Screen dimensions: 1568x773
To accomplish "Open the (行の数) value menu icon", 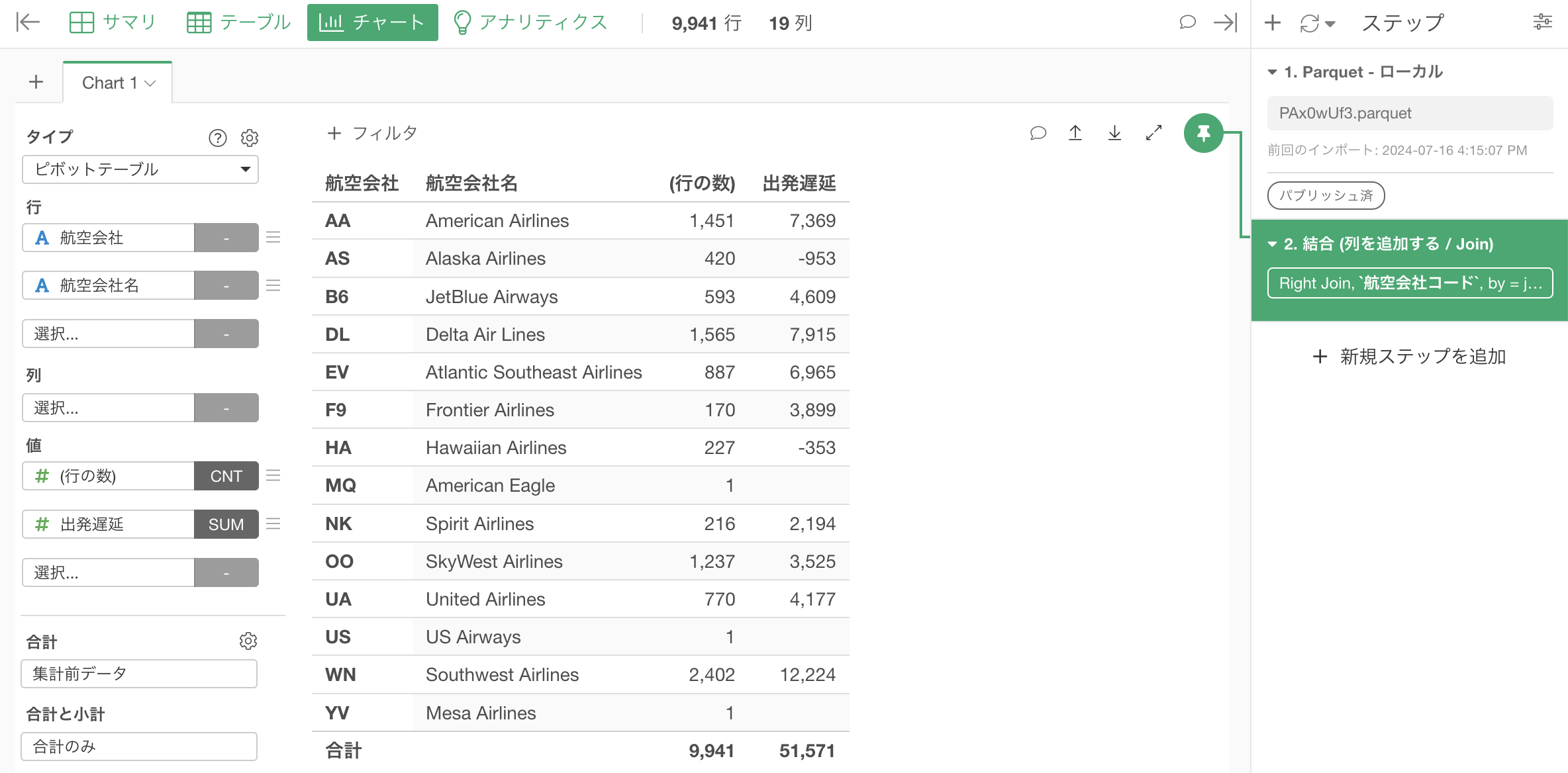I will pyautogui.click(x=273, y=476).
